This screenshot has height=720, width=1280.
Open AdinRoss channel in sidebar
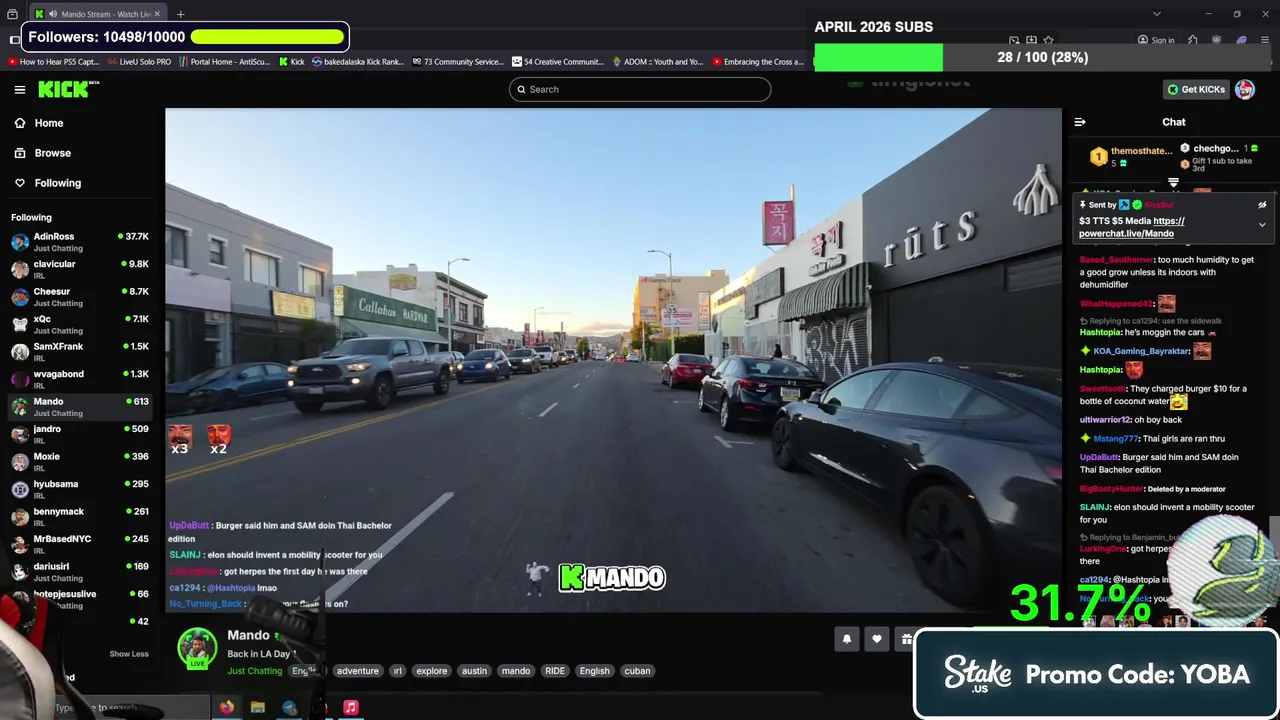click(80, 242)
